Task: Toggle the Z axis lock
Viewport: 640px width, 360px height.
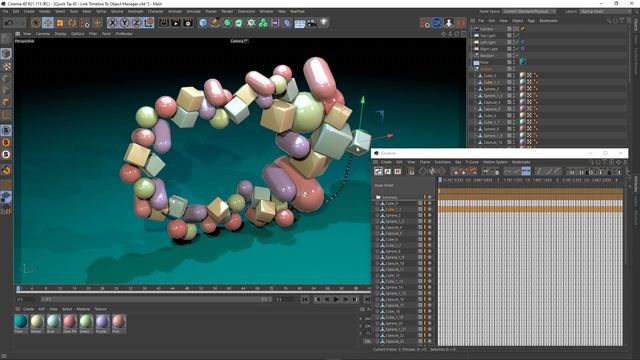Action: tap(136, 23)
